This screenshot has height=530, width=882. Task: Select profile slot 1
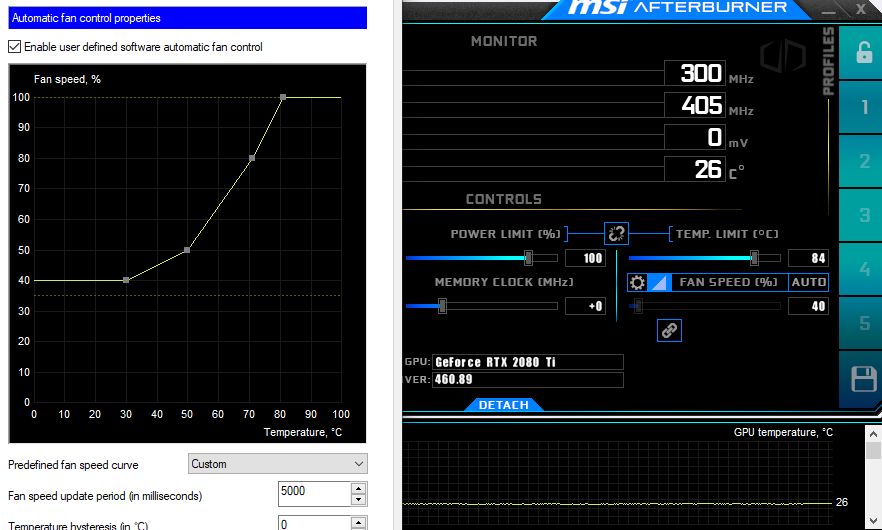click(864, 107)
